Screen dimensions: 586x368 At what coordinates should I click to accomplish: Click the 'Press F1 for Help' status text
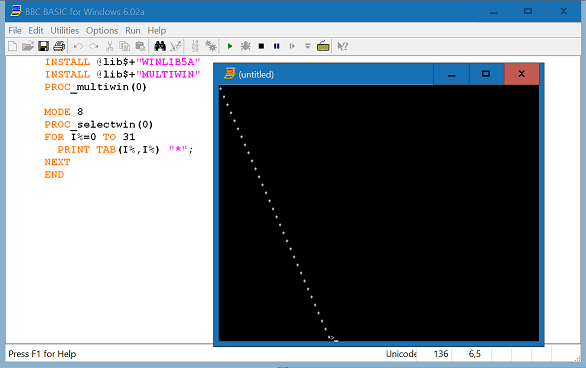[x=42, y=354]
